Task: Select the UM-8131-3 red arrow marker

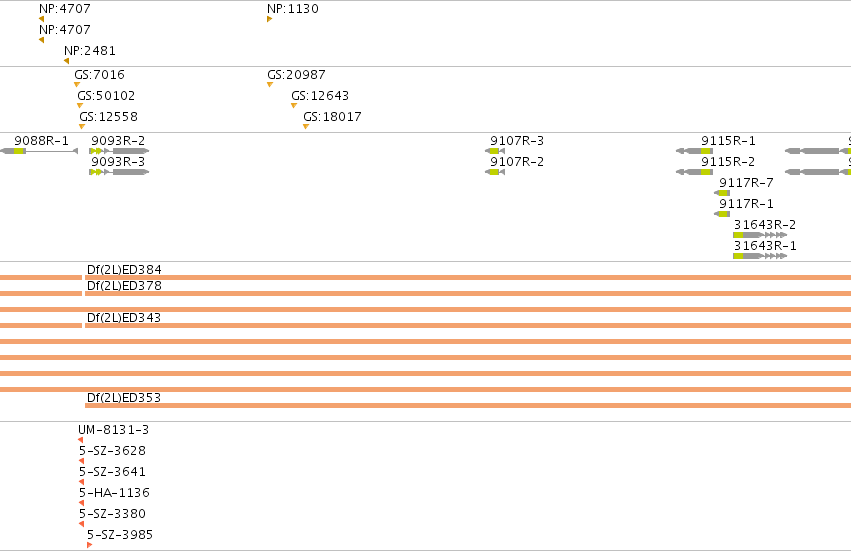Action: [x=80, y=440]
